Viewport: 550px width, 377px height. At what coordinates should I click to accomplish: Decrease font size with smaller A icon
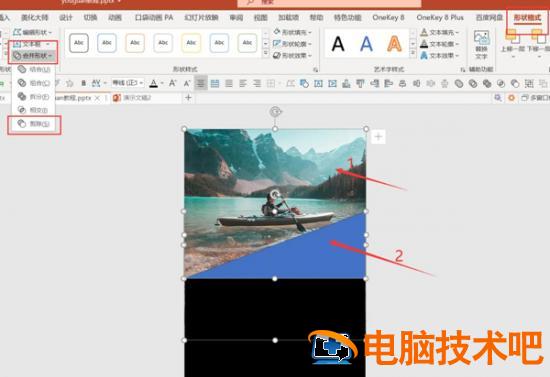click(x=187, y=83)
